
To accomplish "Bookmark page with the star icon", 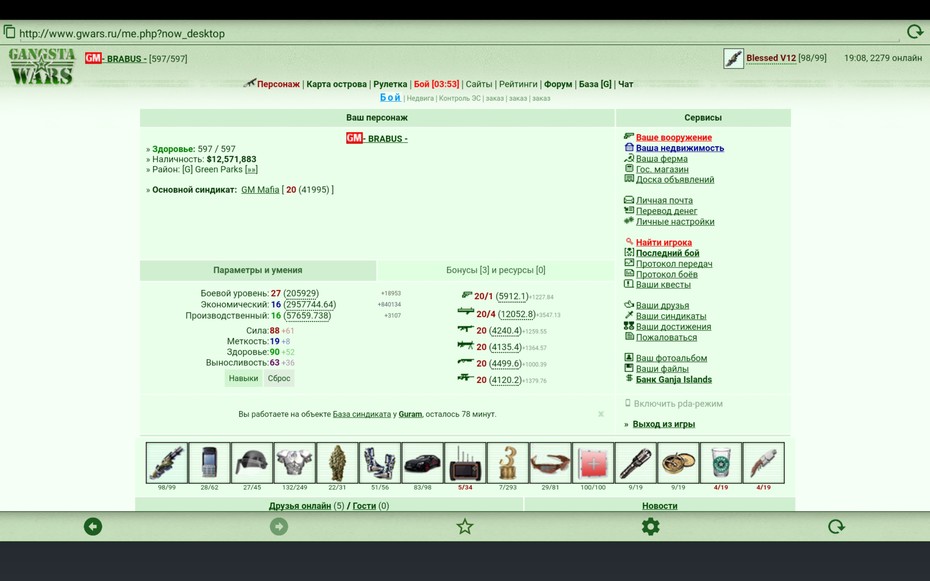I will [x=465, y=526].
